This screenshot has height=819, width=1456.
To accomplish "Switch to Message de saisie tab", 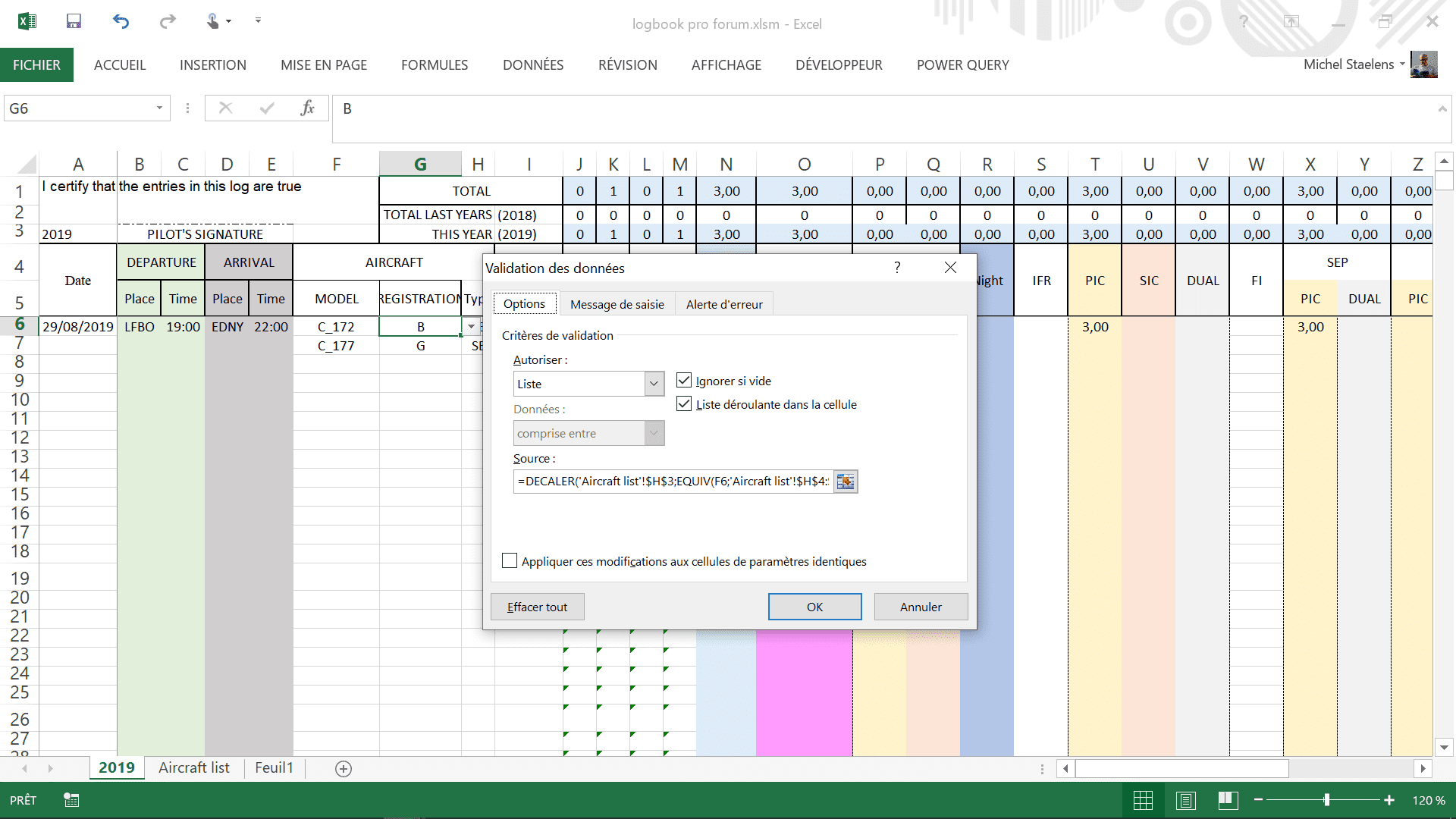I will click(x=617, y=304).
